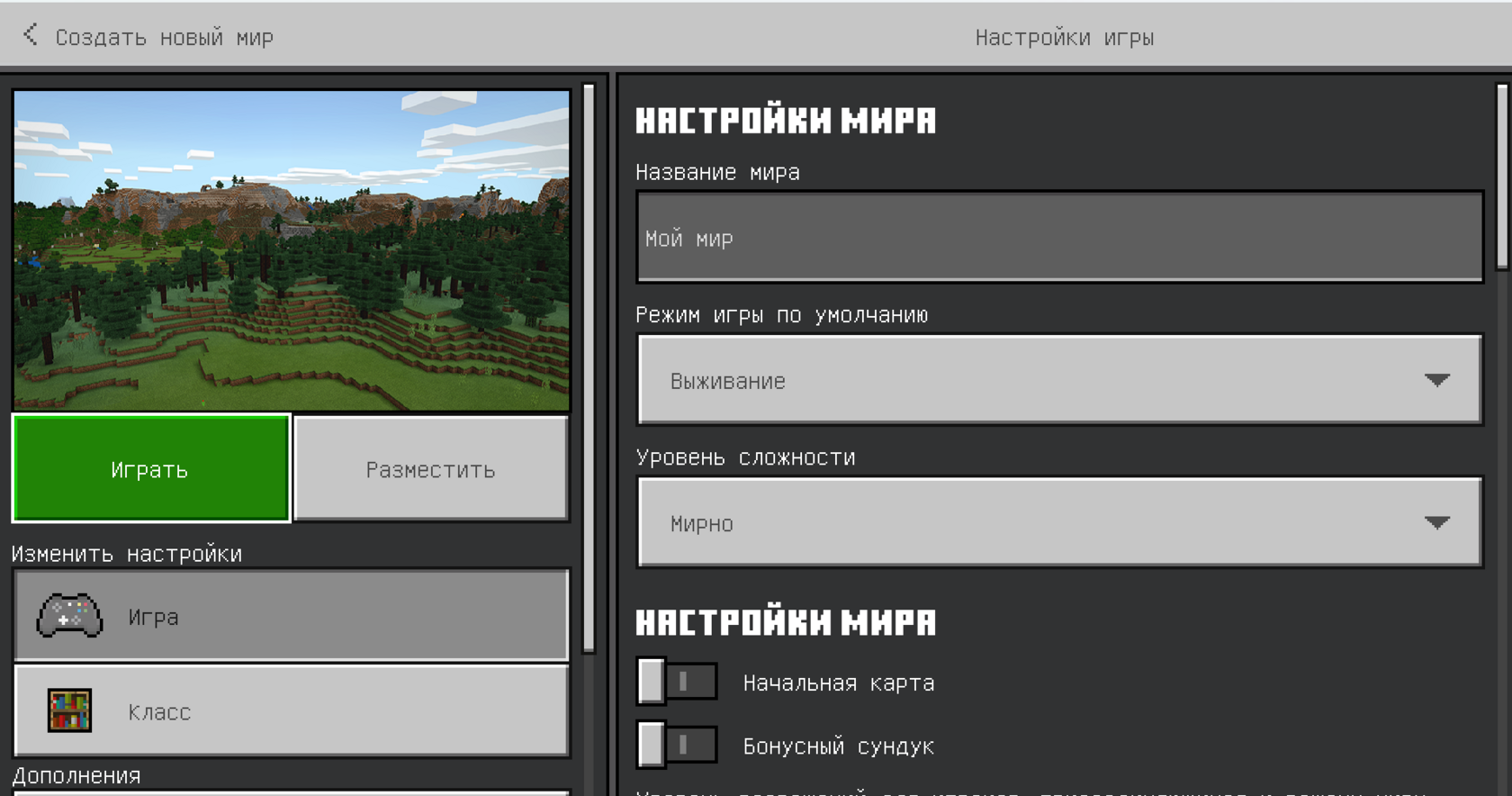Image resolution: width=1512 pixels, height=796 pixels.
Task: Open the Выживание game mode dropdown
Action: (x=1059, y=380)
